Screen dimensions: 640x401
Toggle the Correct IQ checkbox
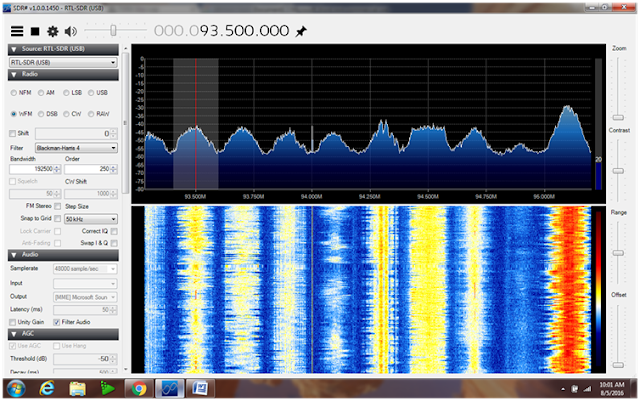(114, 232)
